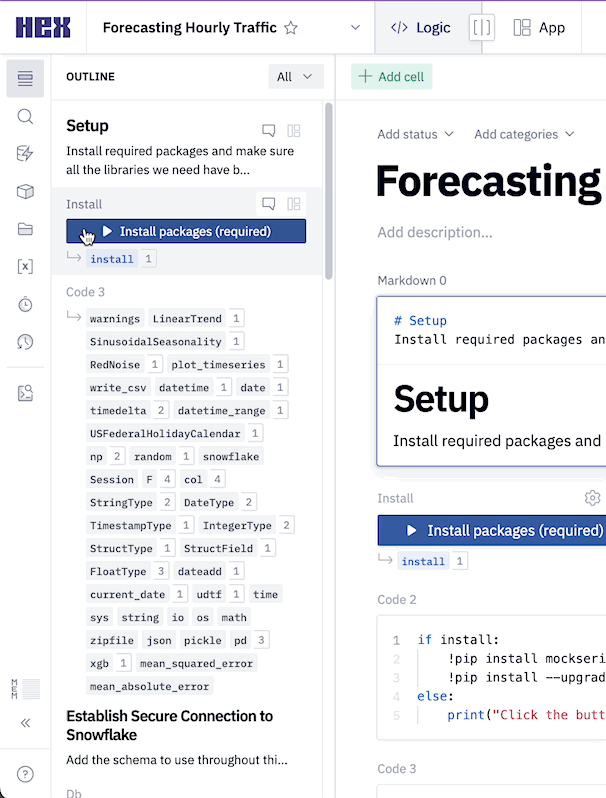Expand the Add status dropdown
This screenshot has height=798, width=606.
coord(415,134)
